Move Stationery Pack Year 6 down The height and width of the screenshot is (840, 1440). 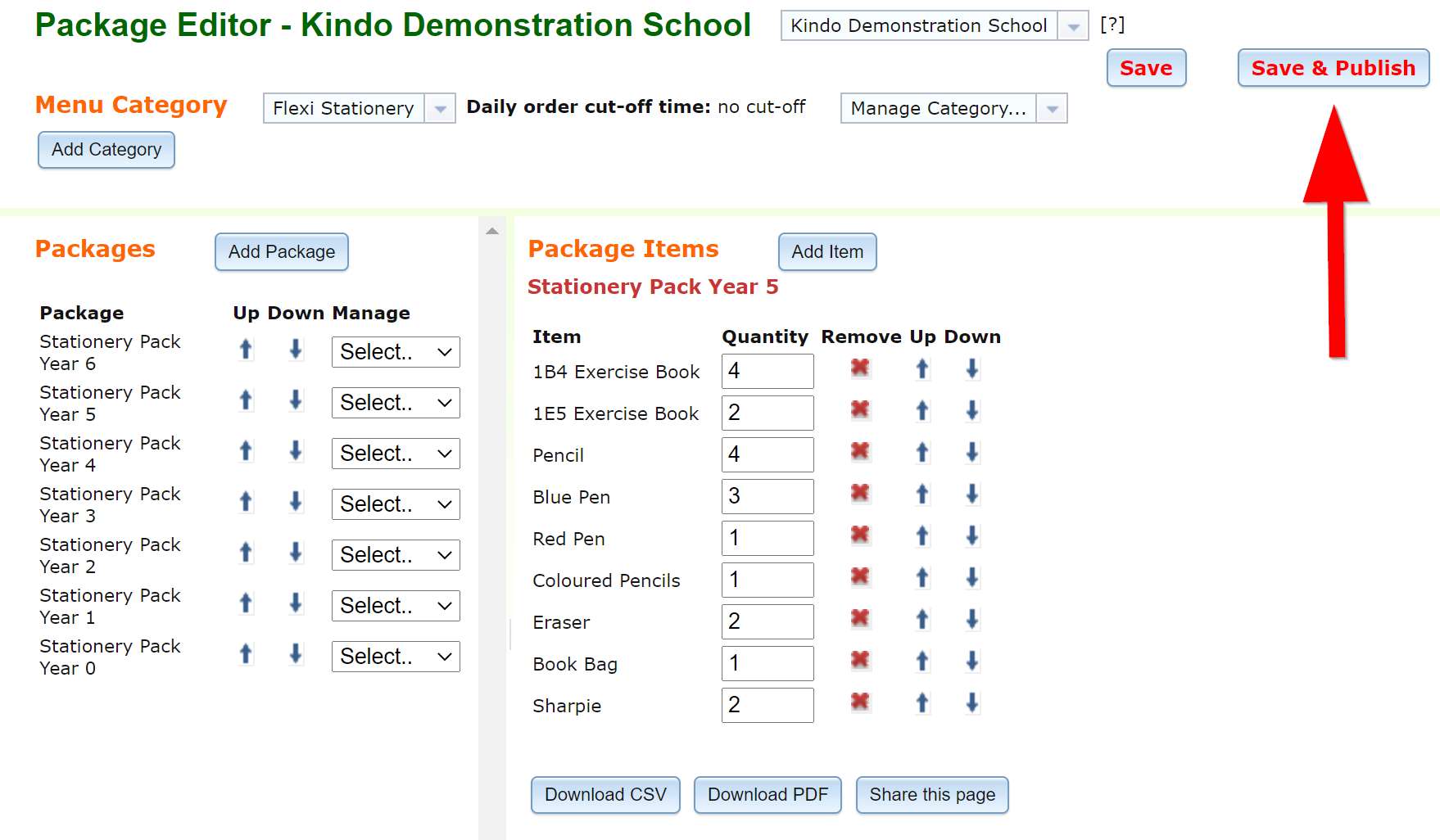coord(296,350)
